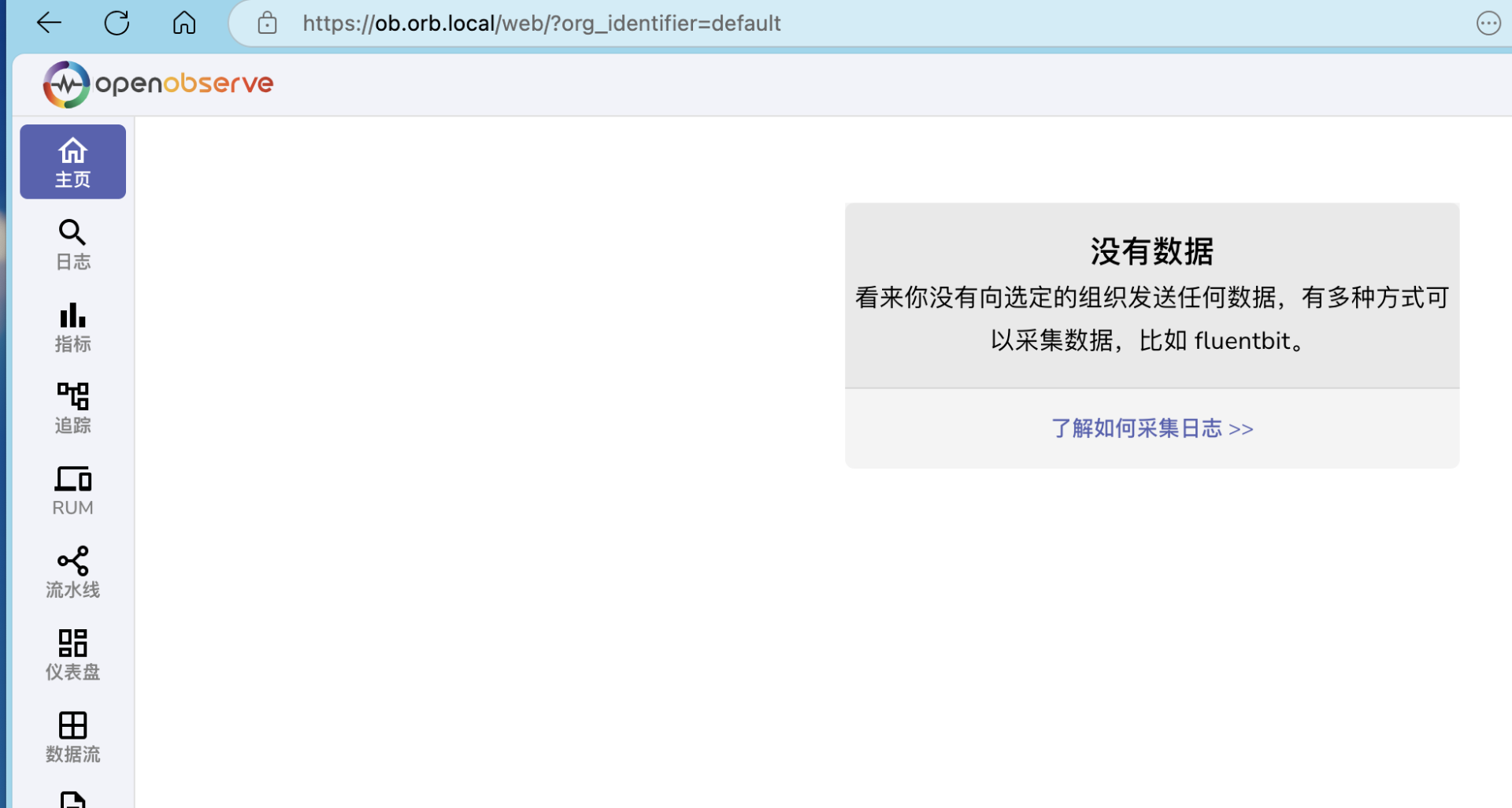Image resolution: width=1512 pixels, height=808 pixels.
Task: Open the 了解如何采集日志 link
Action: pos(1151,428)
